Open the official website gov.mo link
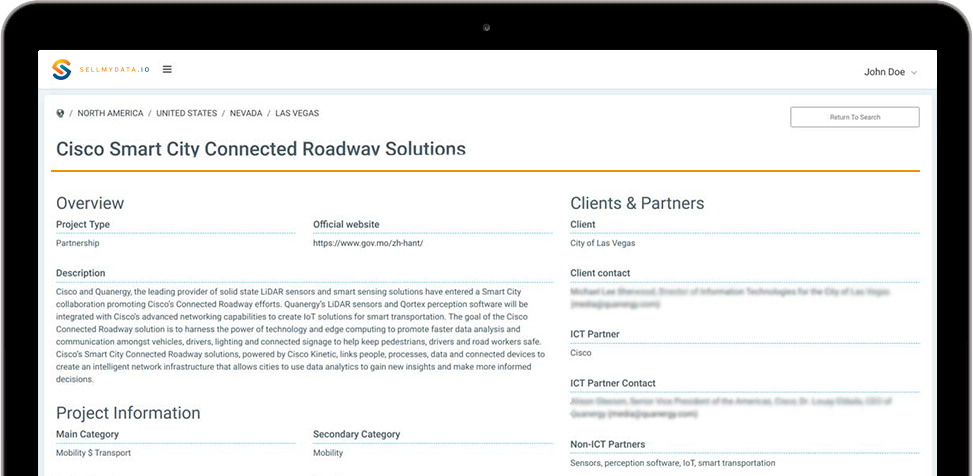 tap(368, 243)
